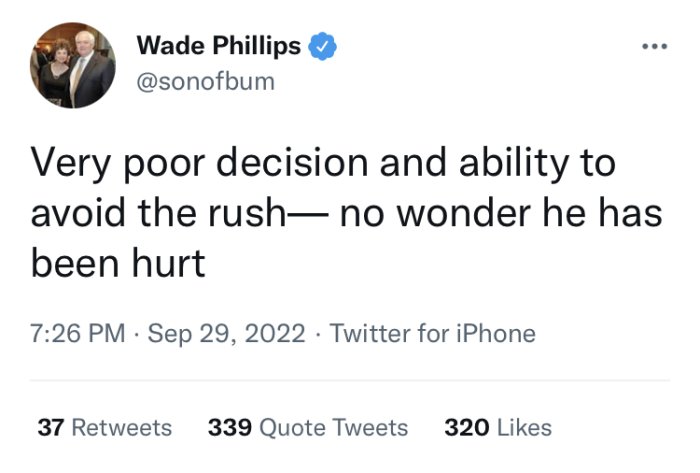This screenshot has width=700, height=473.
Task: Click the tweet body text
Action: coord(346,213)
